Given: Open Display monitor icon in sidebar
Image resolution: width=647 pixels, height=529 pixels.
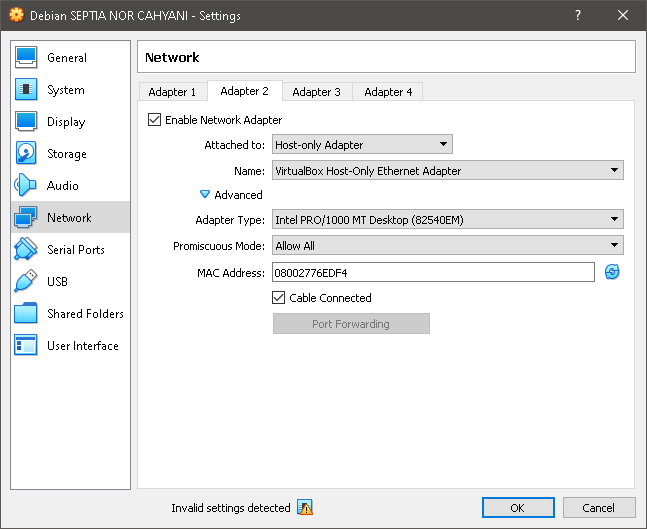Looking at the screenshot, I should pos(26,121).
